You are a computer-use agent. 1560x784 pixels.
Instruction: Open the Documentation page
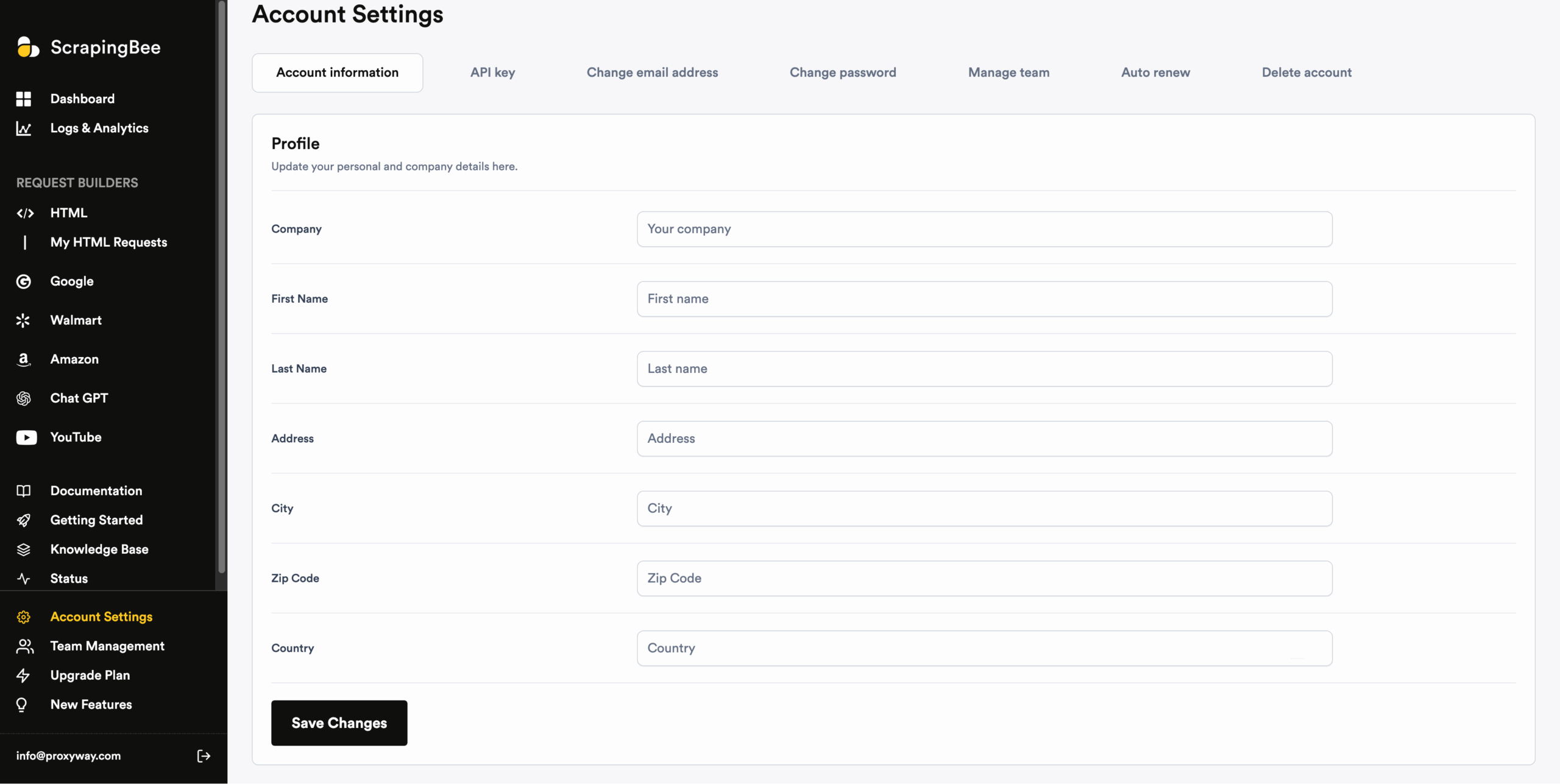pos(95,490)
